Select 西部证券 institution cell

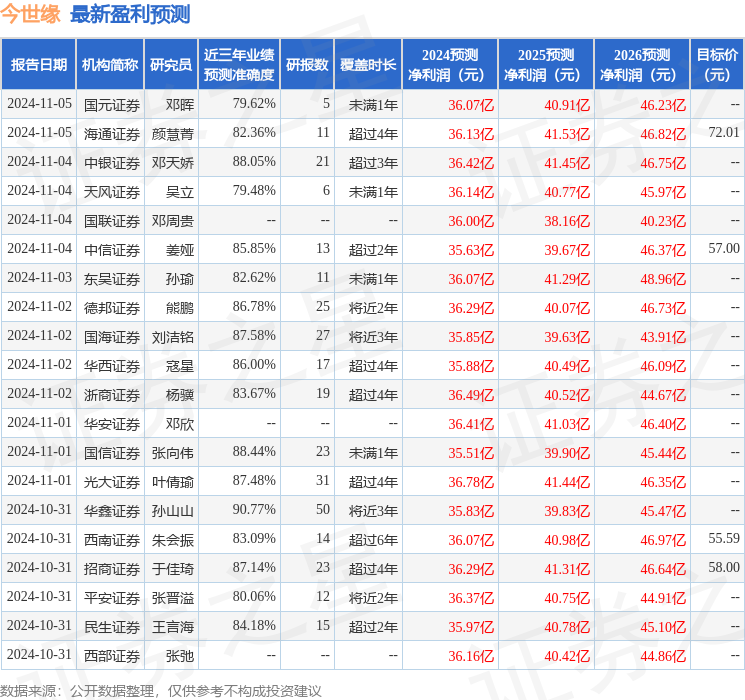(112, 655)
